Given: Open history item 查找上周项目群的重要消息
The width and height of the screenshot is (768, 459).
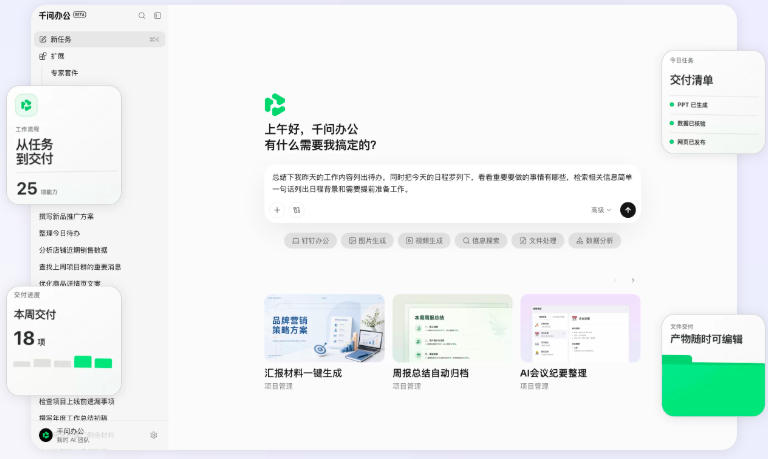Looking at the screenshot, I should [80, 267].
